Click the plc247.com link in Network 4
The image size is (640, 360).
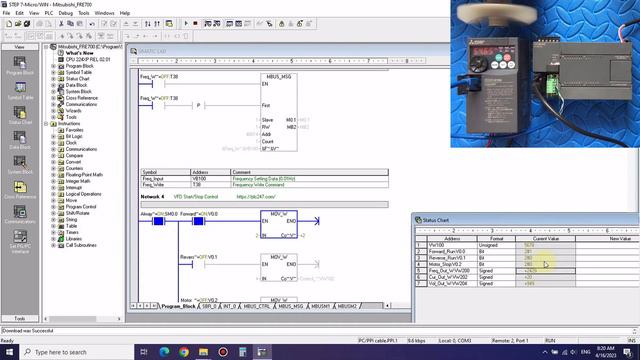point(256,197)
